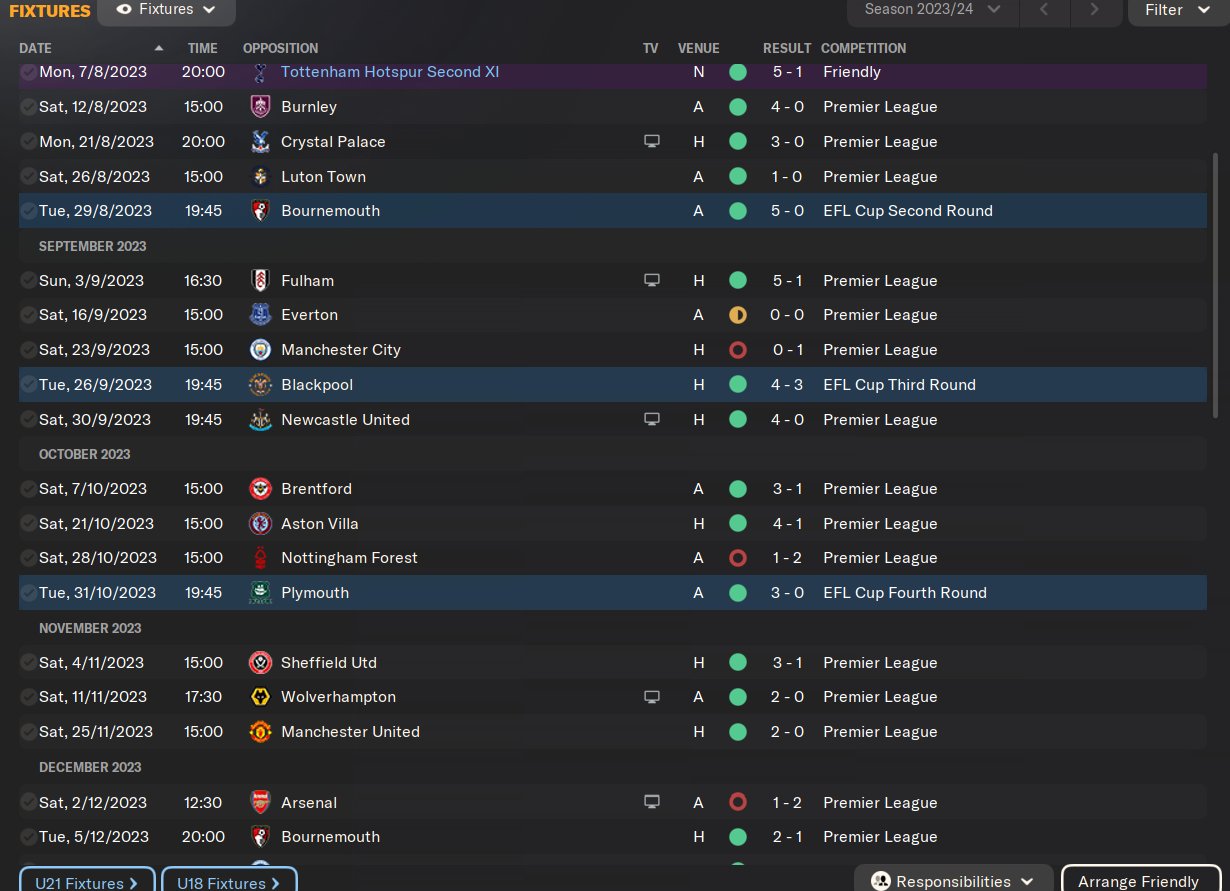Open the Tottenham Hotspur Second XI link
Image resolution: width=1230 pixels, height=891 pixels.
click(x=390, y=72)
